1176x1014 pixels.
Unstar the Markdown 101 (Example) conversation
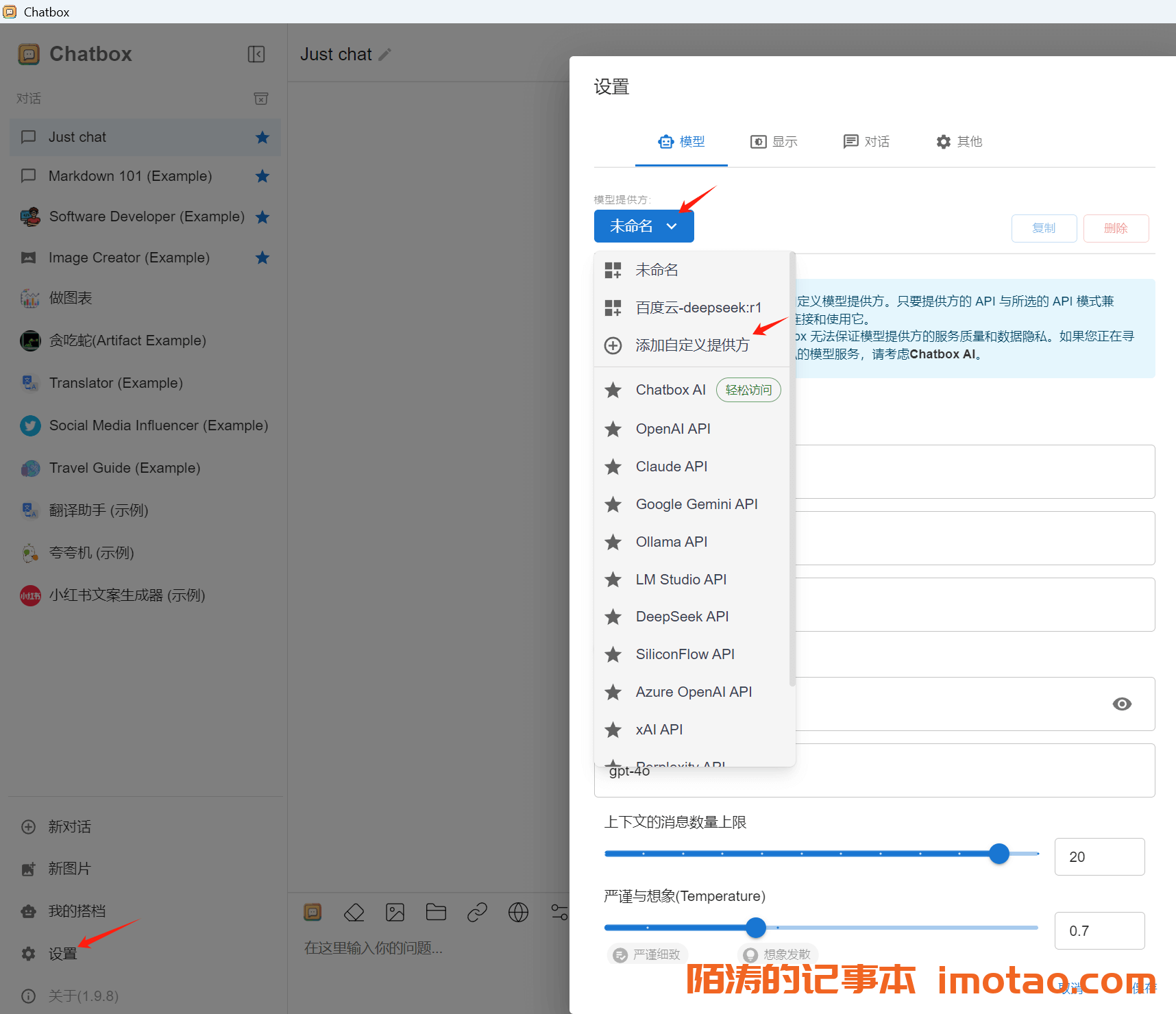tap(262, 176)
